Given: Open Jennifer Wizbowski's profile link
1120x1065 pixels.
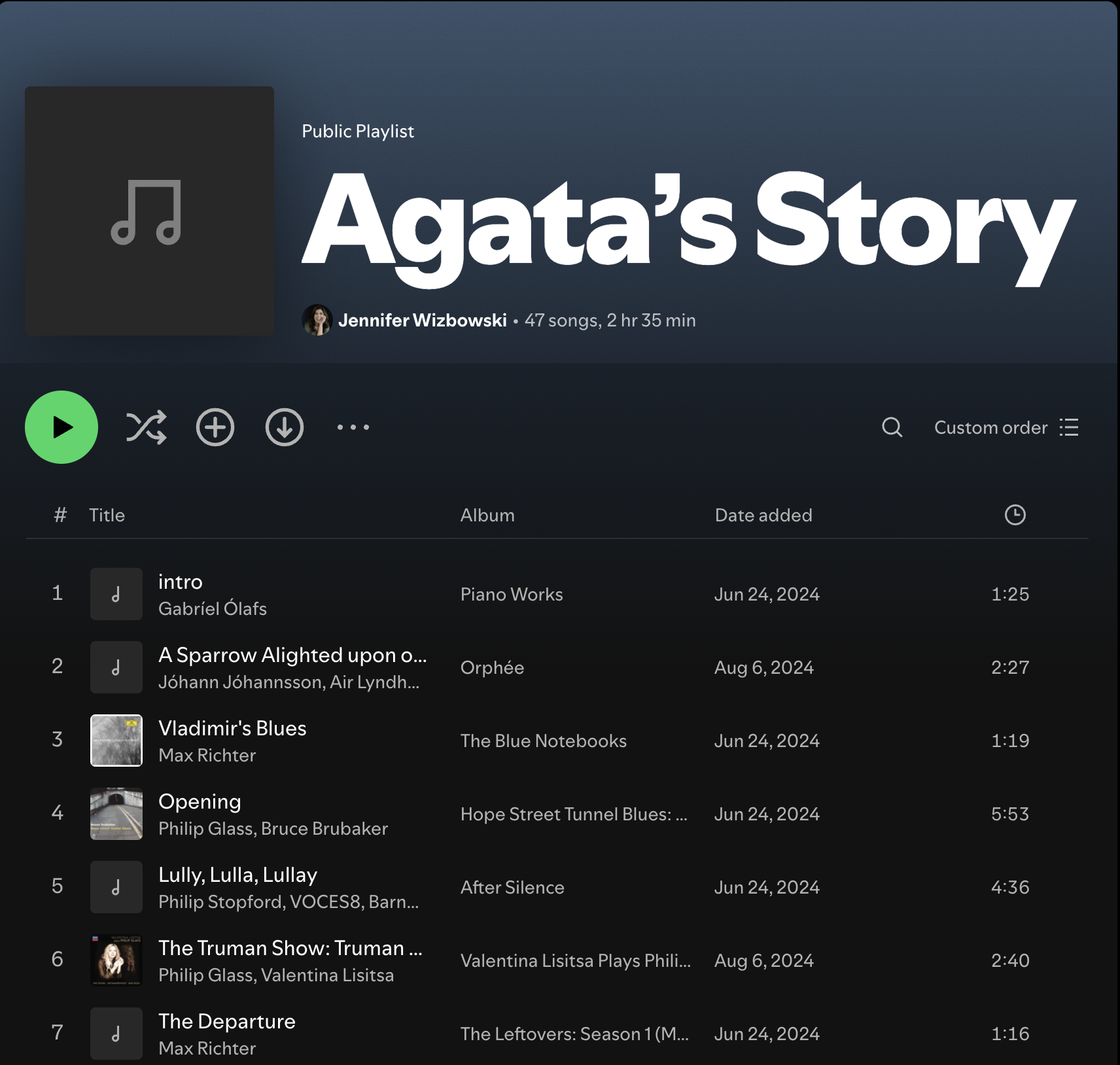Looking at the screenshot, I should click(x=423, y=320).
